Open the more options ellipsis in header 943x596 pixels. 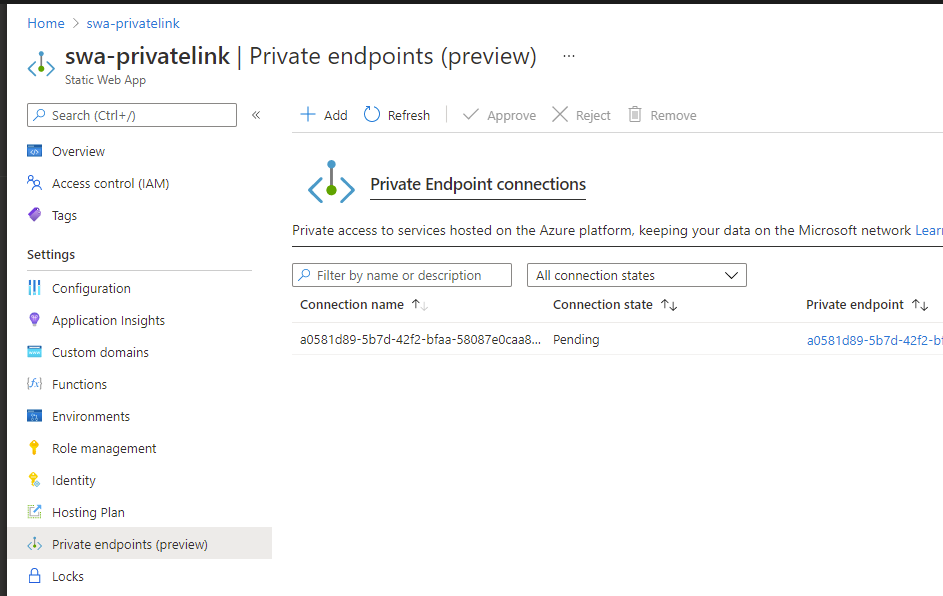569,56
